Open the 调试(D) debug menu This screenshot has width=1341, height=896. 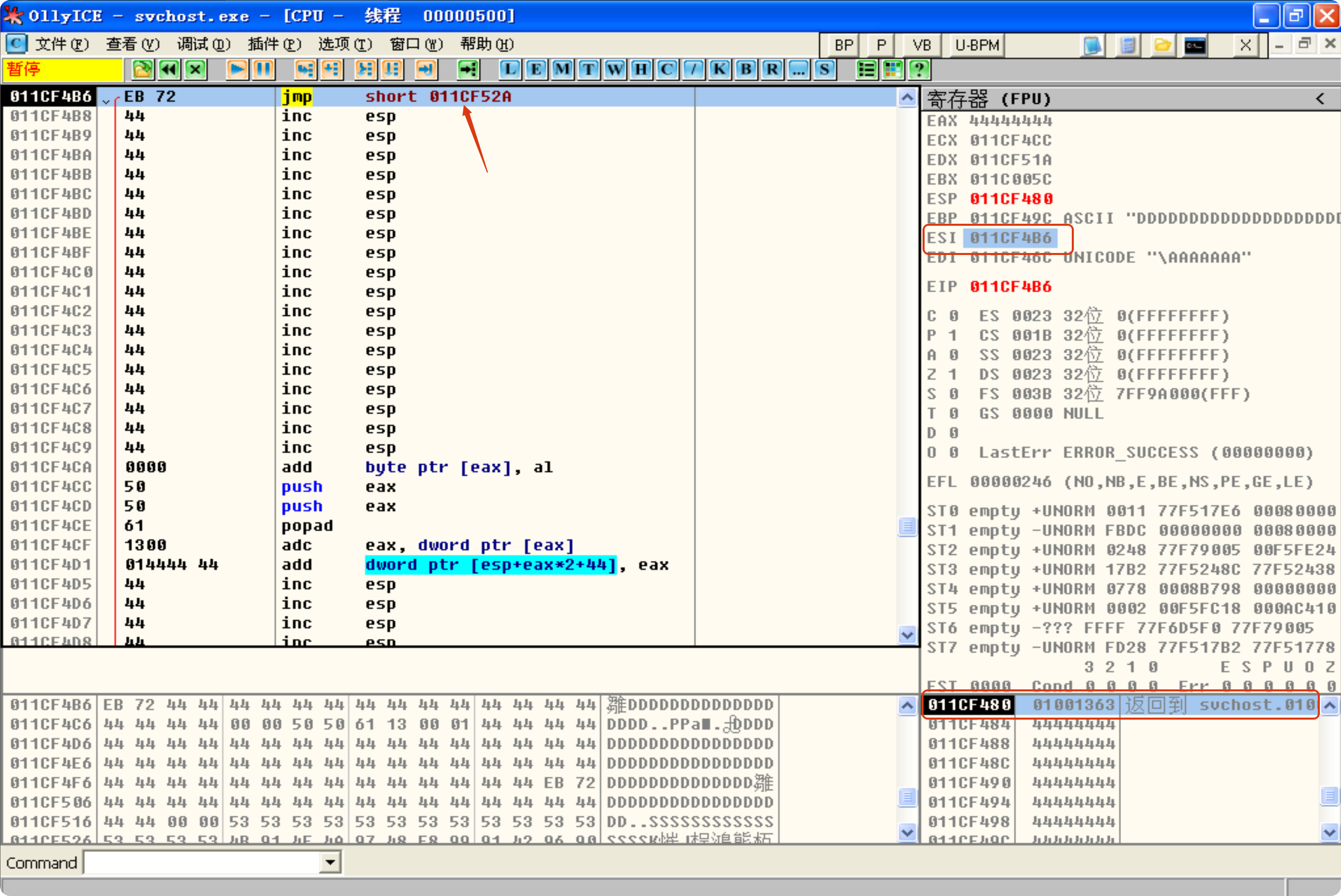(203, 44)
